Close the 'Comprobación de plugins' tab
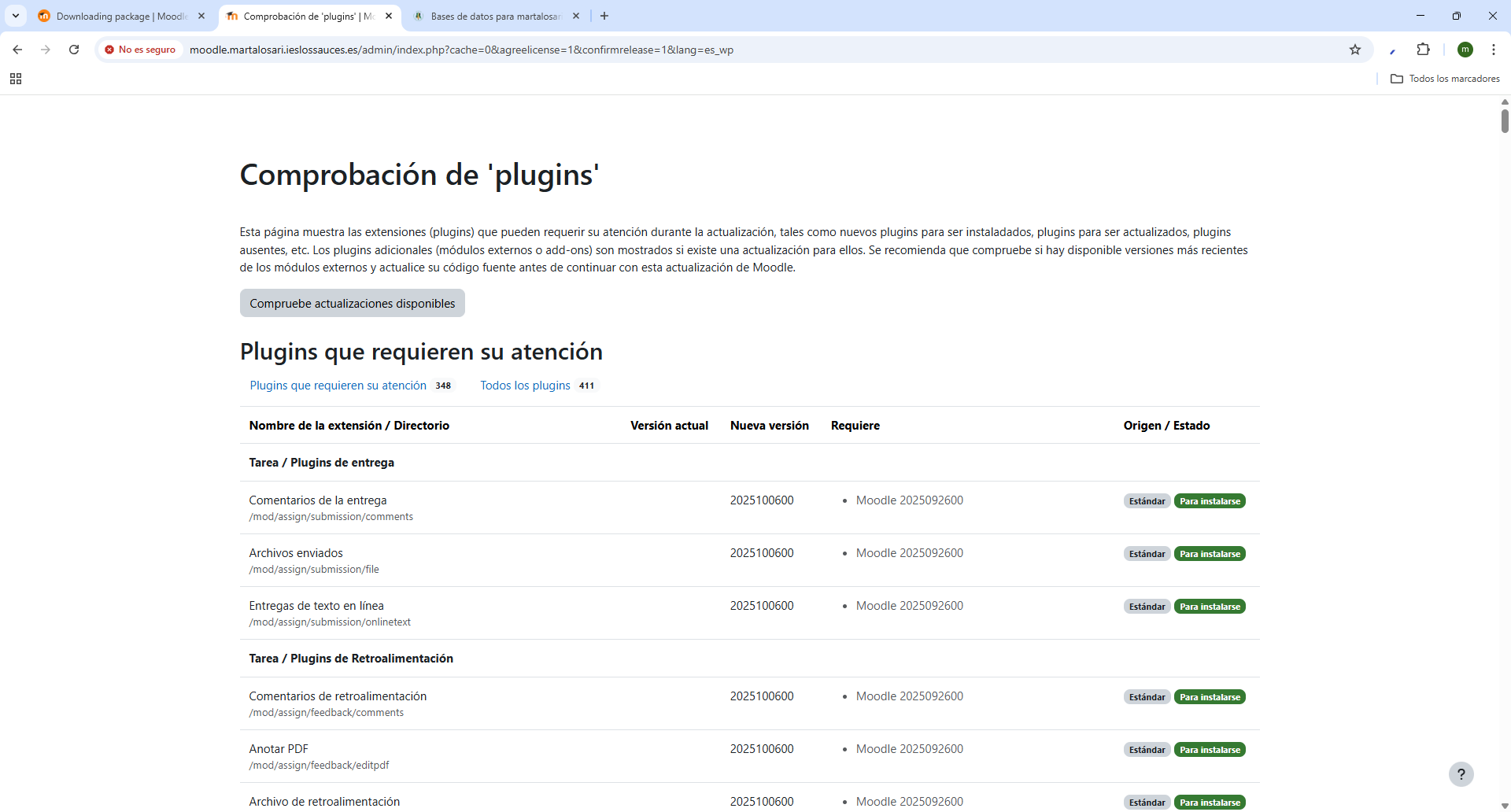This screenshot has width=1511, height=812. click(389, 16)
